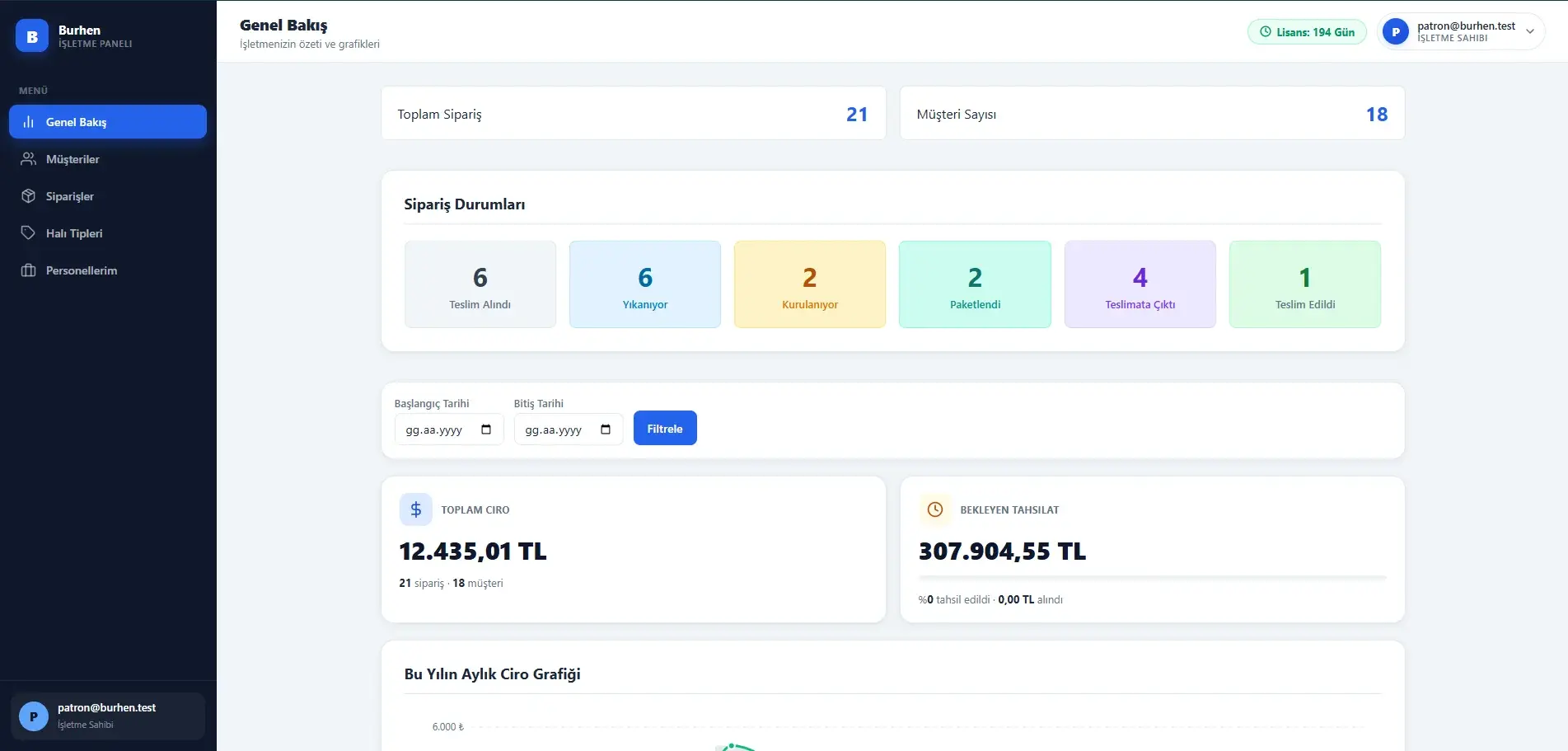Click the Burhen logo icon
The width and height of the screenshot is (1568, 751).
(32, 36)
